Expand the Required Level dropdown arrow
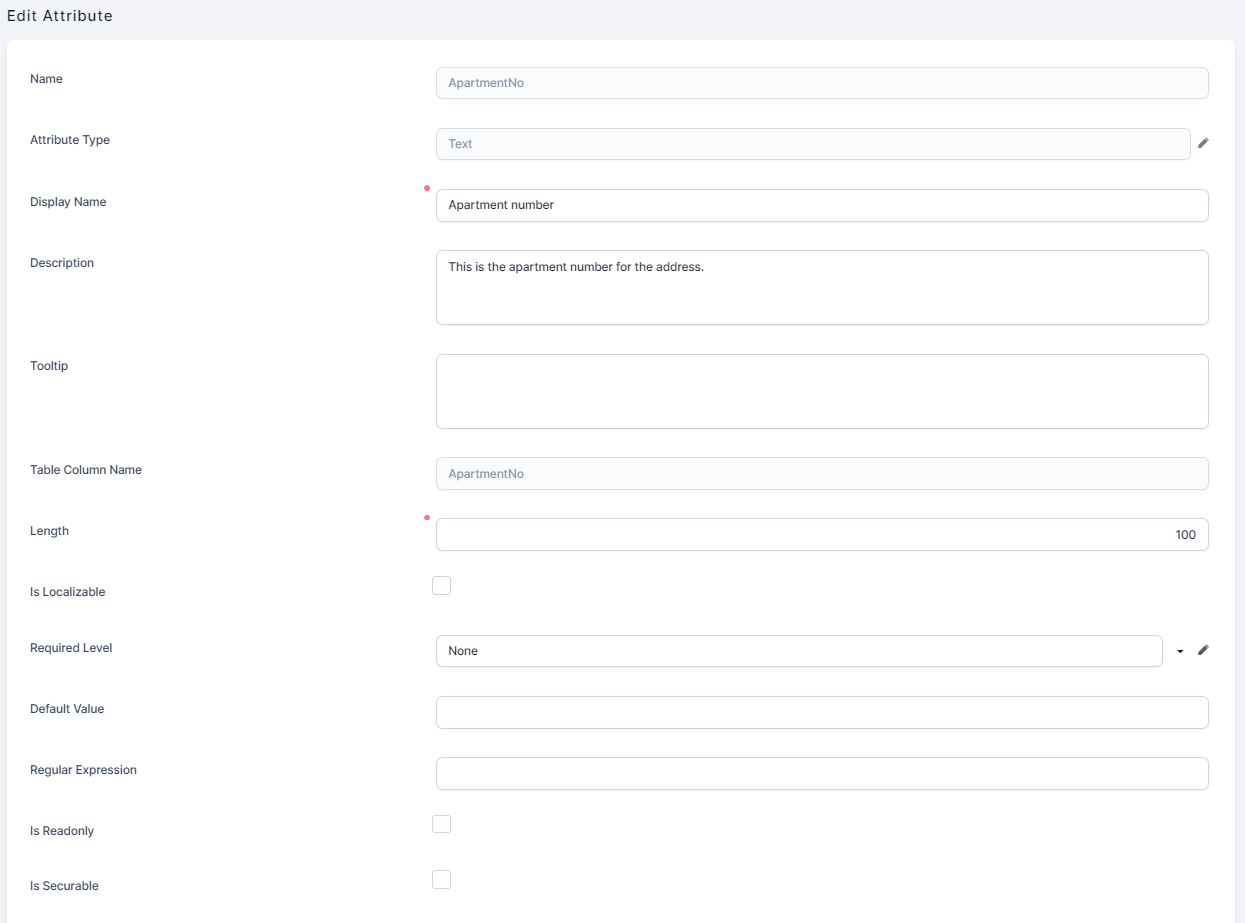Viewport: 1245px width, 923px height. [1180, 651]
